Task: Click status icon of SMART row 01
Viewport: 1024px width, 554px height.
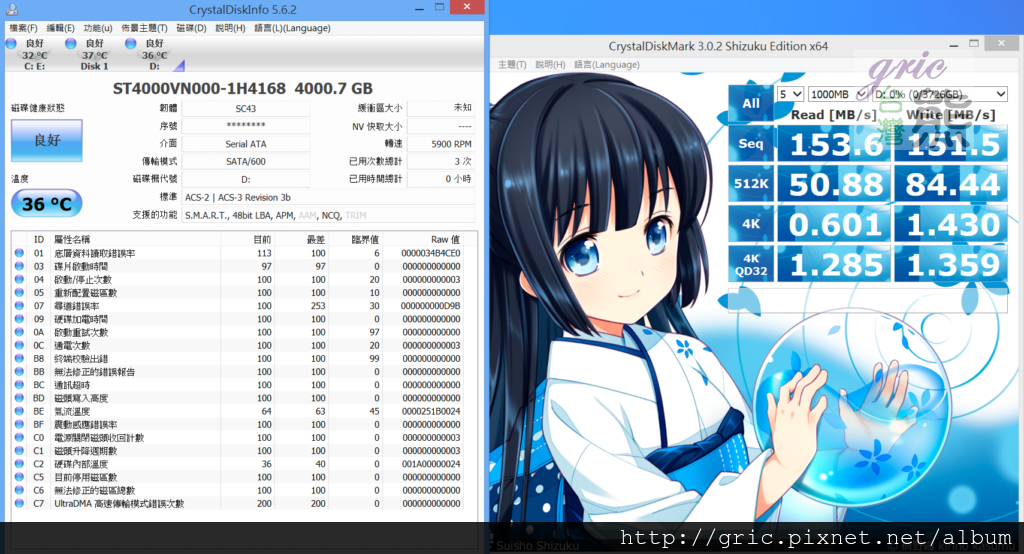Action: pos(19,253)
